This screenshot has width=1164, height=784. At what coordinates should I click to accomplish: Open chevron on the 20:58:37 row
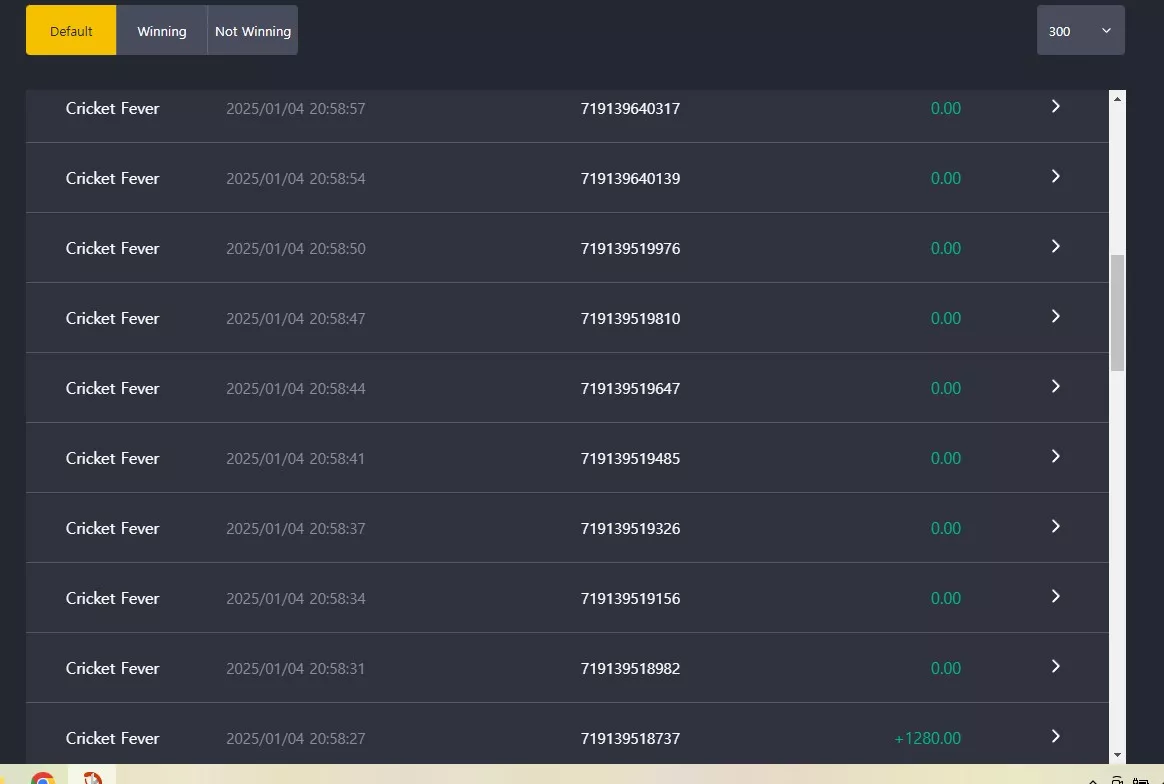[x=1055, y=526]
